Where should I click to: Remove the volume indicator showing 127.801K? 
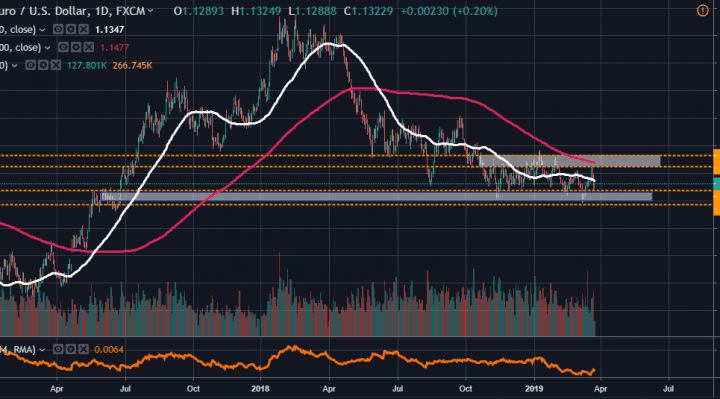click(56, 65)
